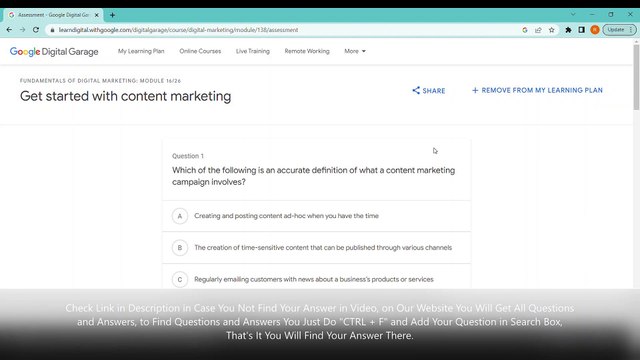Close the Assessment tab
The width and height of the screenshot is (640, 360).
click(97, 15)
